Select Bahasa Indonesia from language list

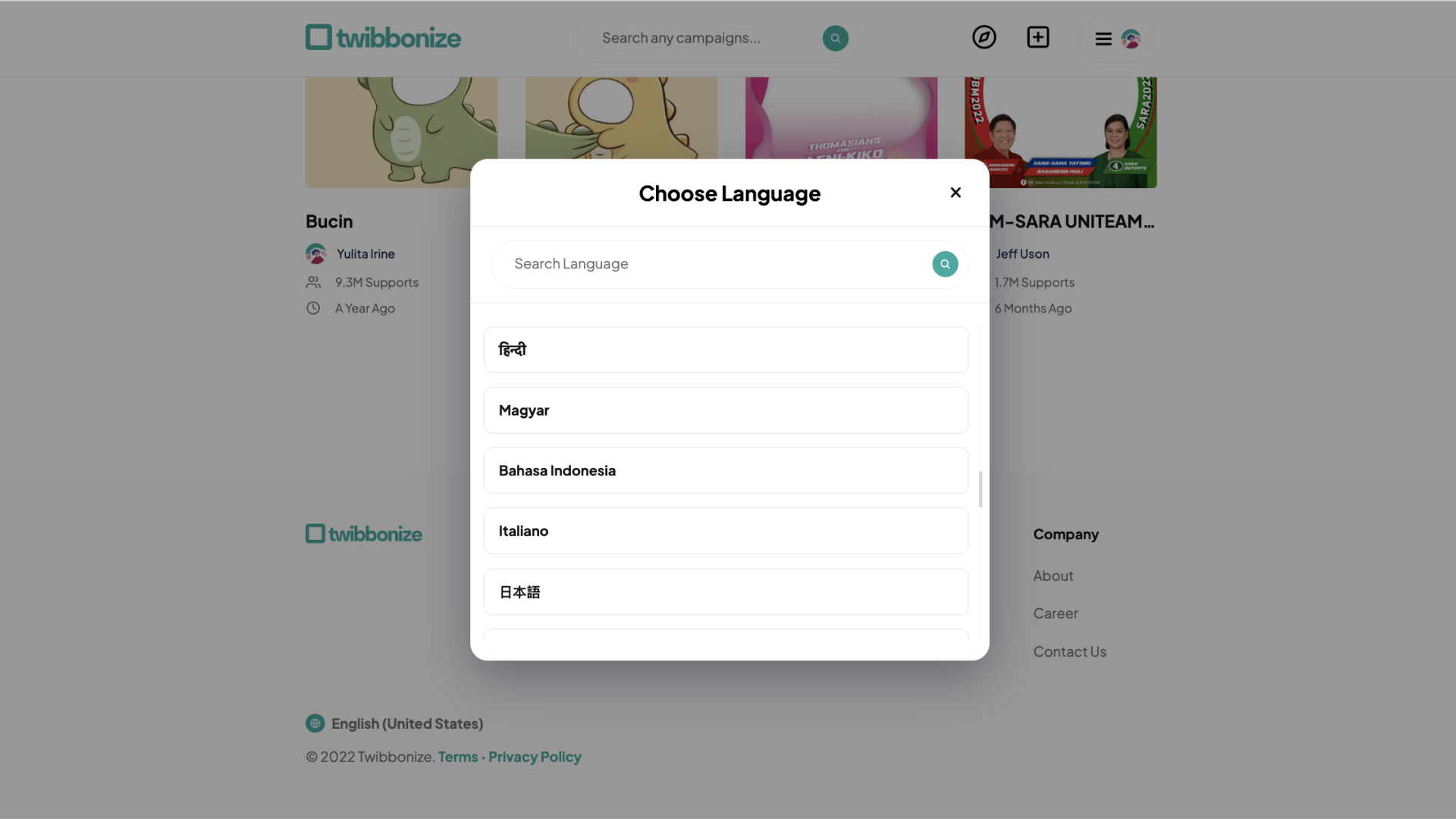pos(727,470)
